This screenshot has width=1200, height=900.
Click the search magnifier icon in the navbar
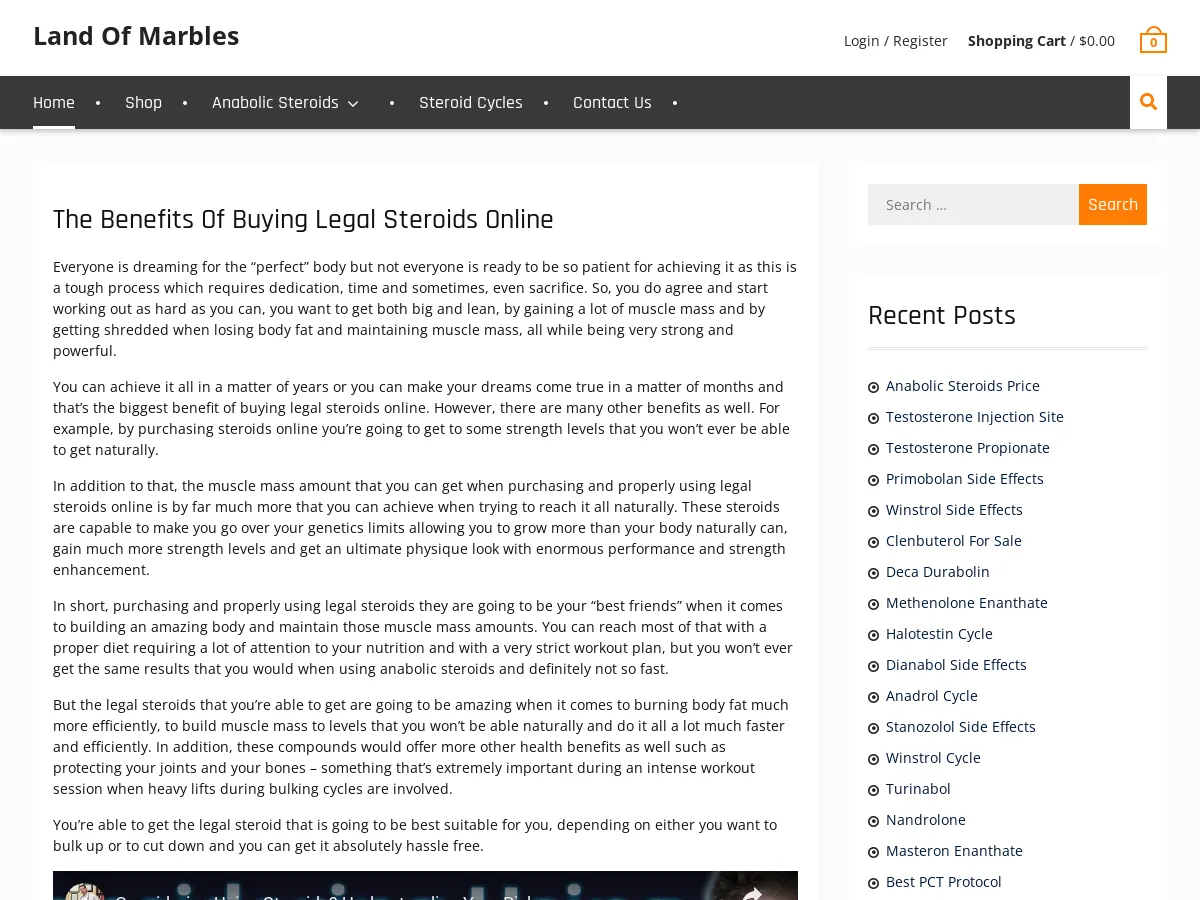pos(1148,101)
